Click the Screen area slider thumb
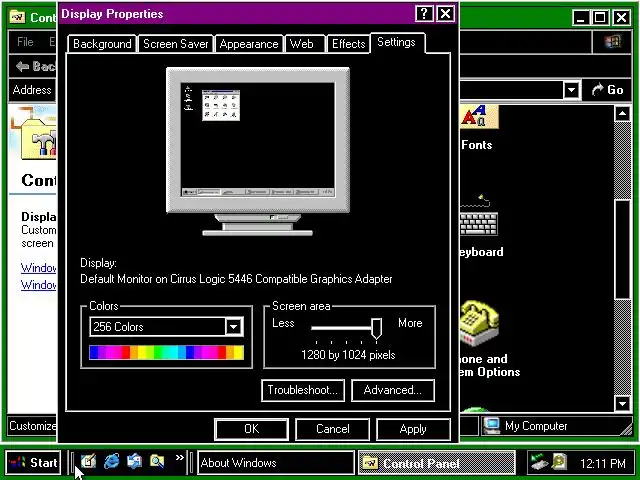 tap(376, 329)
